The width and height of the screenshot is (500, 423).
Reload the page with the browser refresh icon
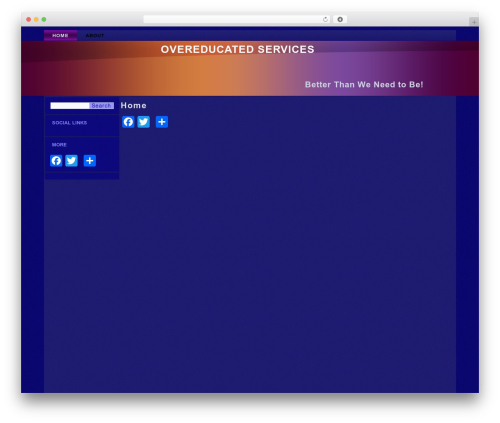(x=325, y=19)
